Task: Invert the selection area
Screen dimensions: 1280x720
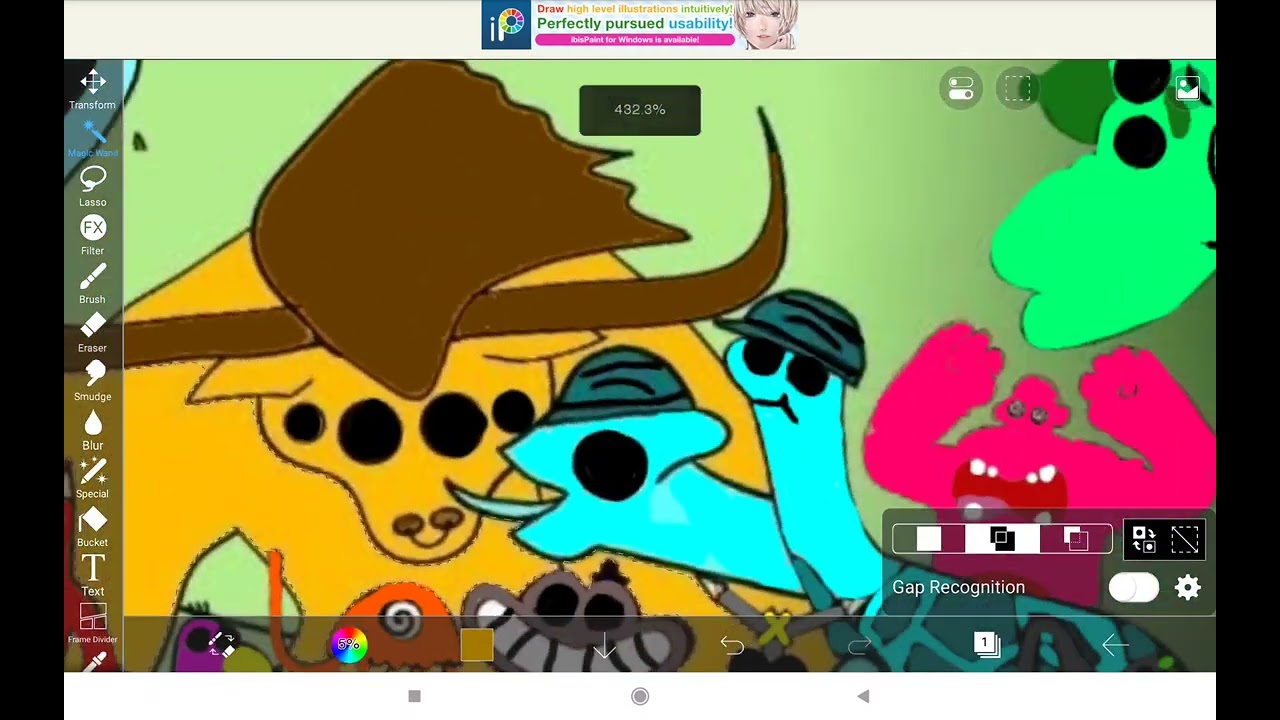Action: 1144,540
